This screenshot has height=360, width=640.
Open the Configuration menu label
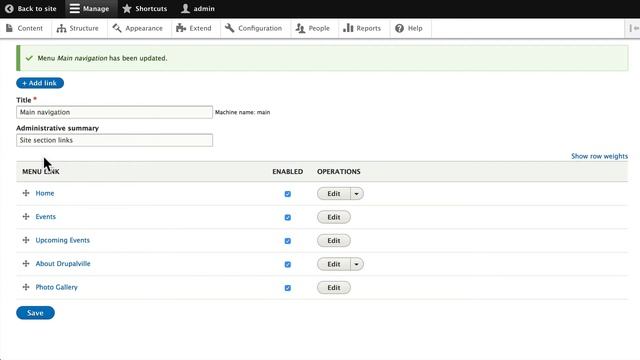click(x=260, y=28)
